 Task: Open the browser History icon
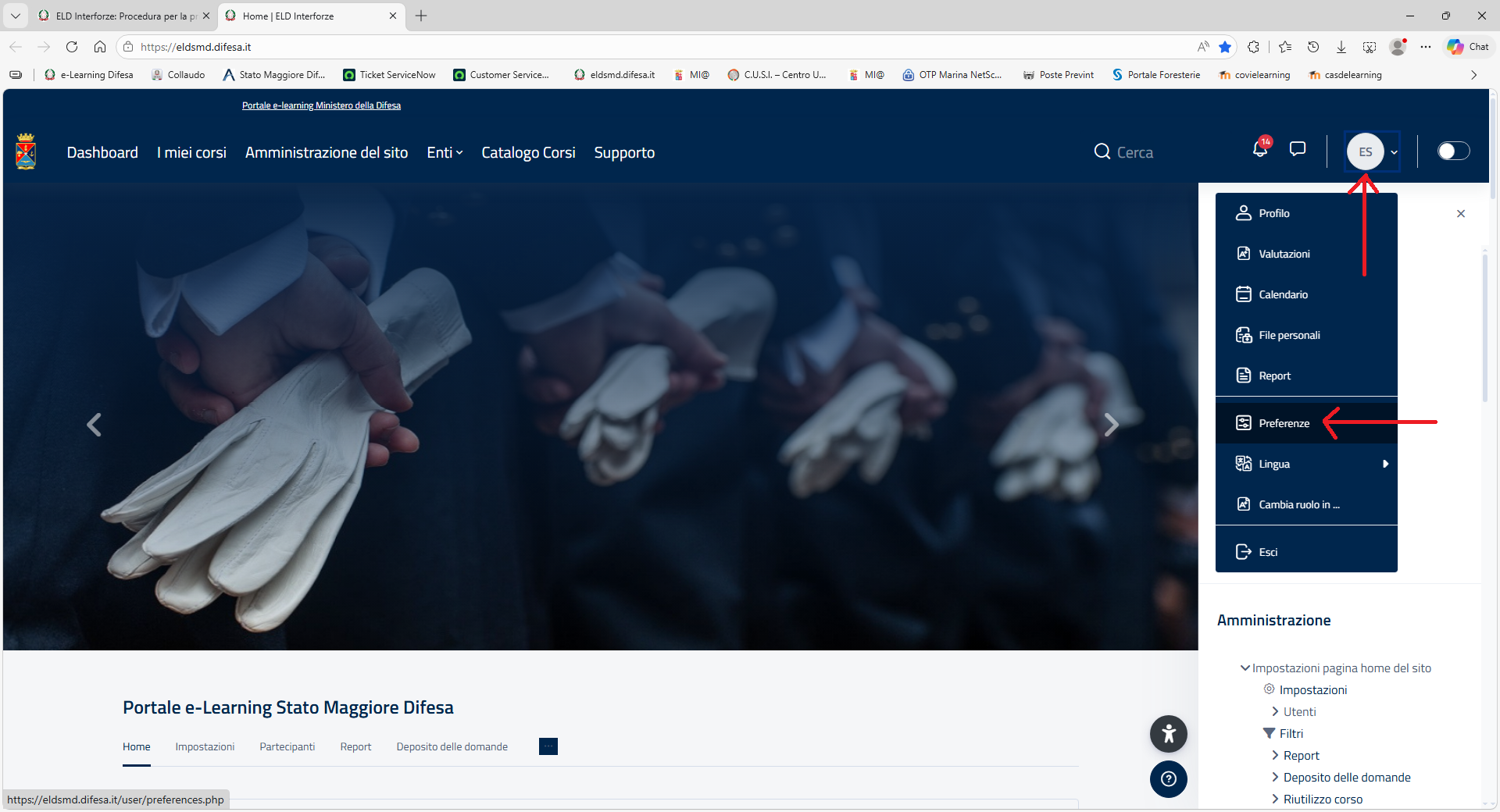click(x=1313, y=47)
